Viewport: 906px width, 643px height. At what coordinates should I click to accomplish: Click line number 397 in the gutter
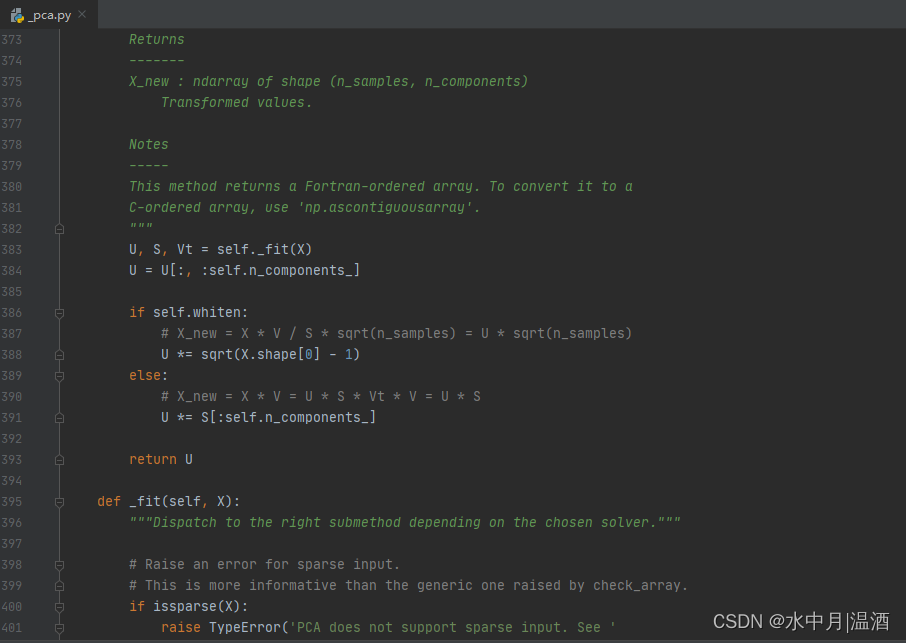click(x=12, y=544)
